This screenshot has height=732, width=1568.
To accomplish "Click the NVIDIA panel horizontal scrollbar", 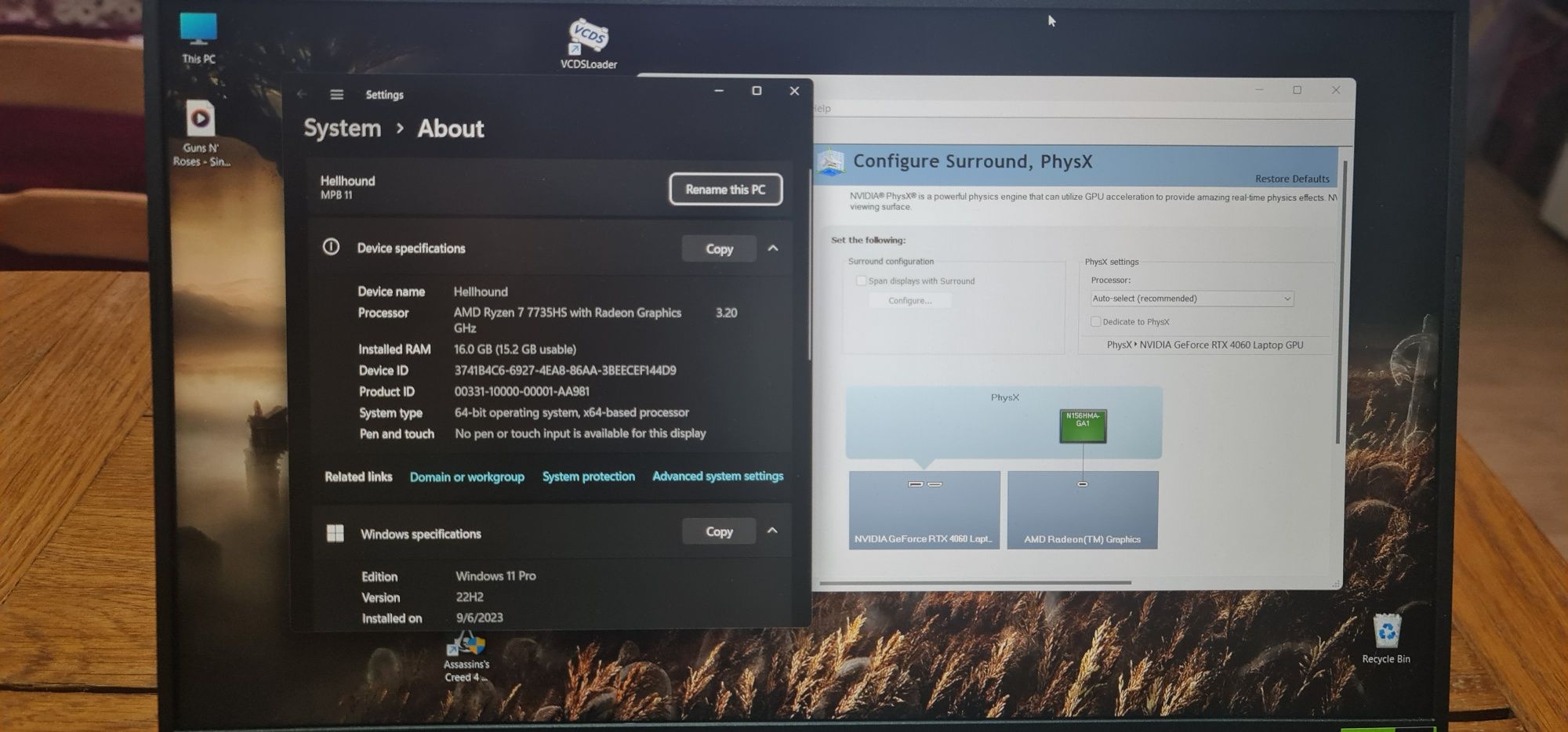I will 975,582.
